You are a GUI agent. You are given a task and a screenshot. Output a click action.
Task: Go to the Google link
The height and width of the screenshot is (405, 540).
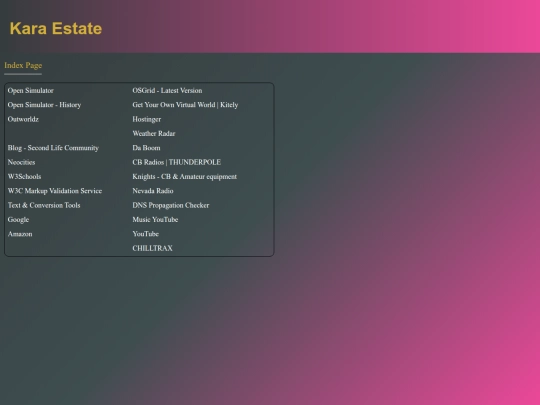18,220
